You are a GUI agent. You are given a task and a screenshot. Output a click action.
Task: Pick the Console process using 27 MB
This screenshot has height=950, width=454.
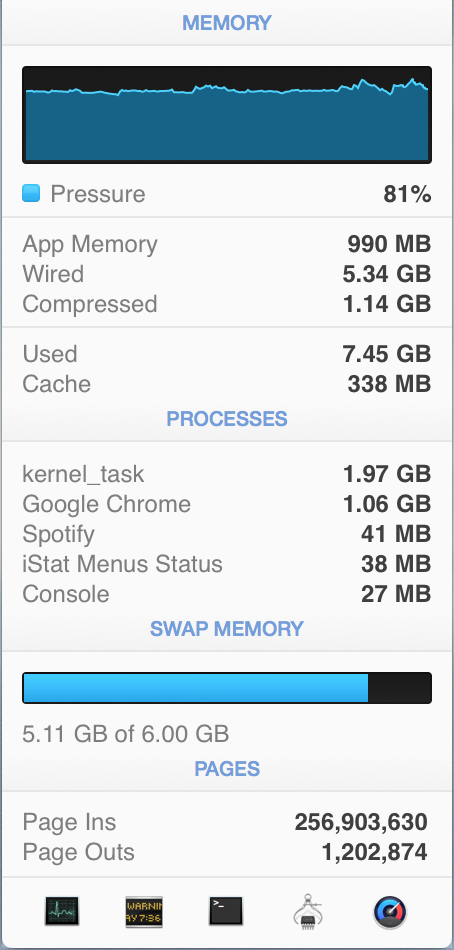[227, 594]
